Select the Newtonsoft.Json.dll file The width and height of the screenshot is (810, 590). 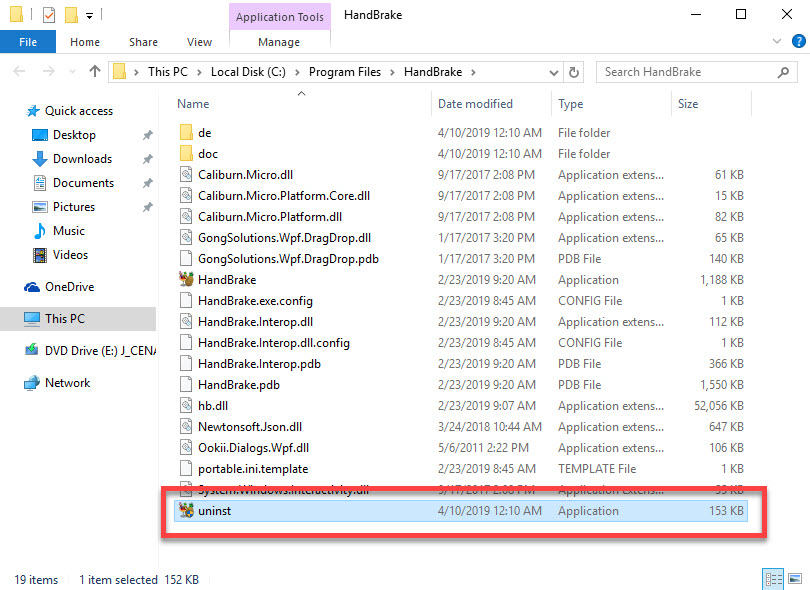tap(250, 427)
